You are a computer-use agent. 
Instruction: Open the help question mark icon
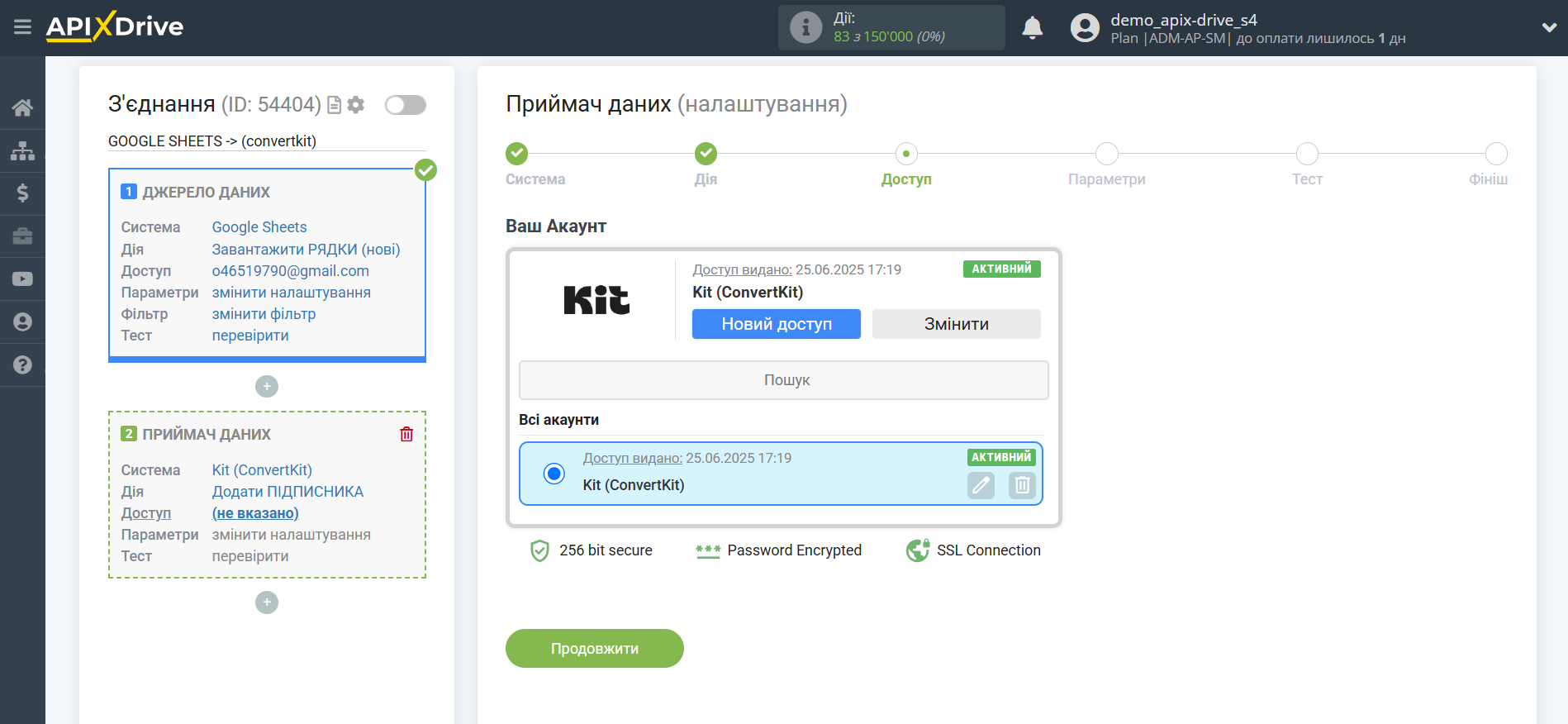click(x=22, y=364)
